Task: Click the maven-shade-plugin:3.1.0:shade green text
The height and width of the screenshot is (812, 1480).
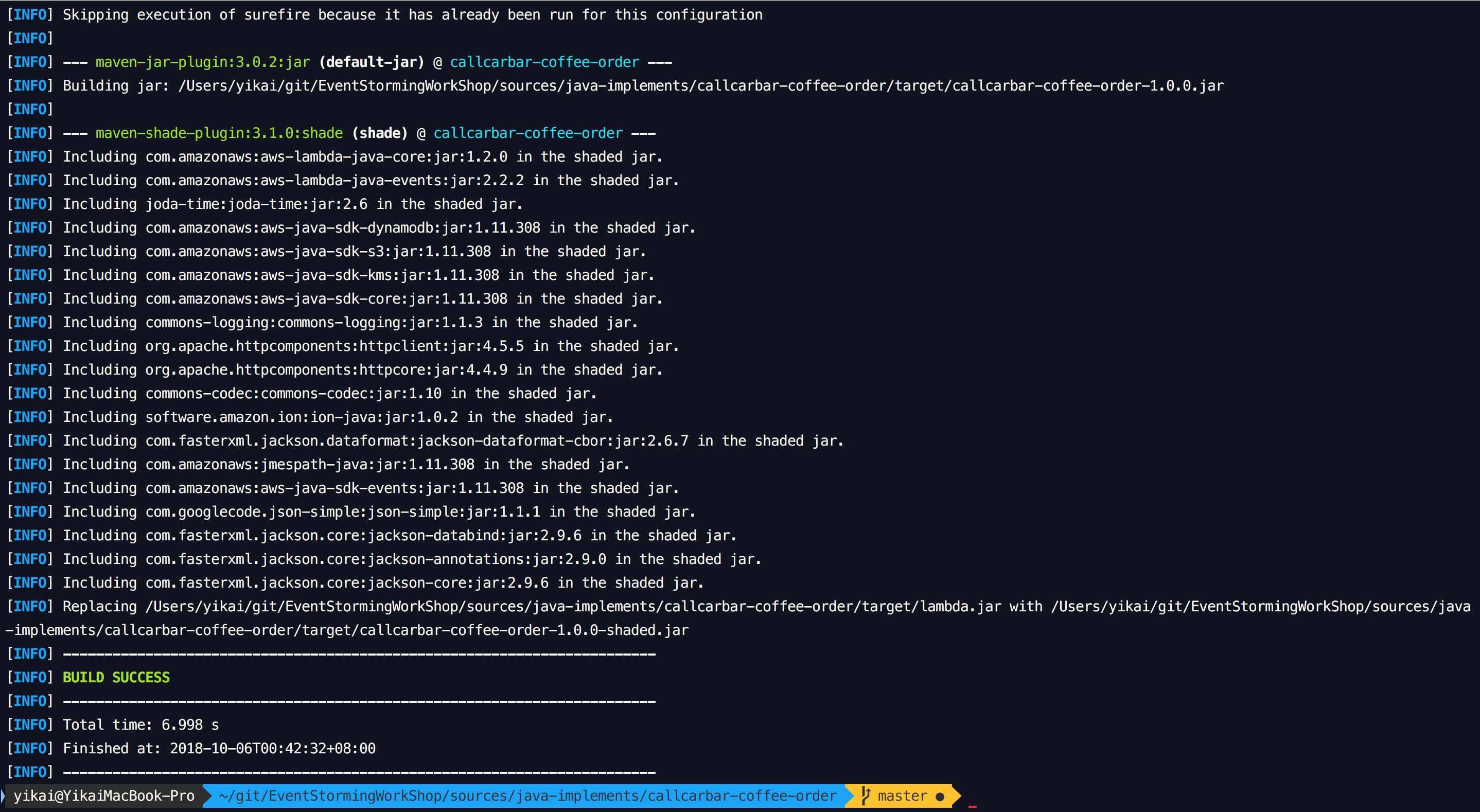Action: click(x=219, y=133)
